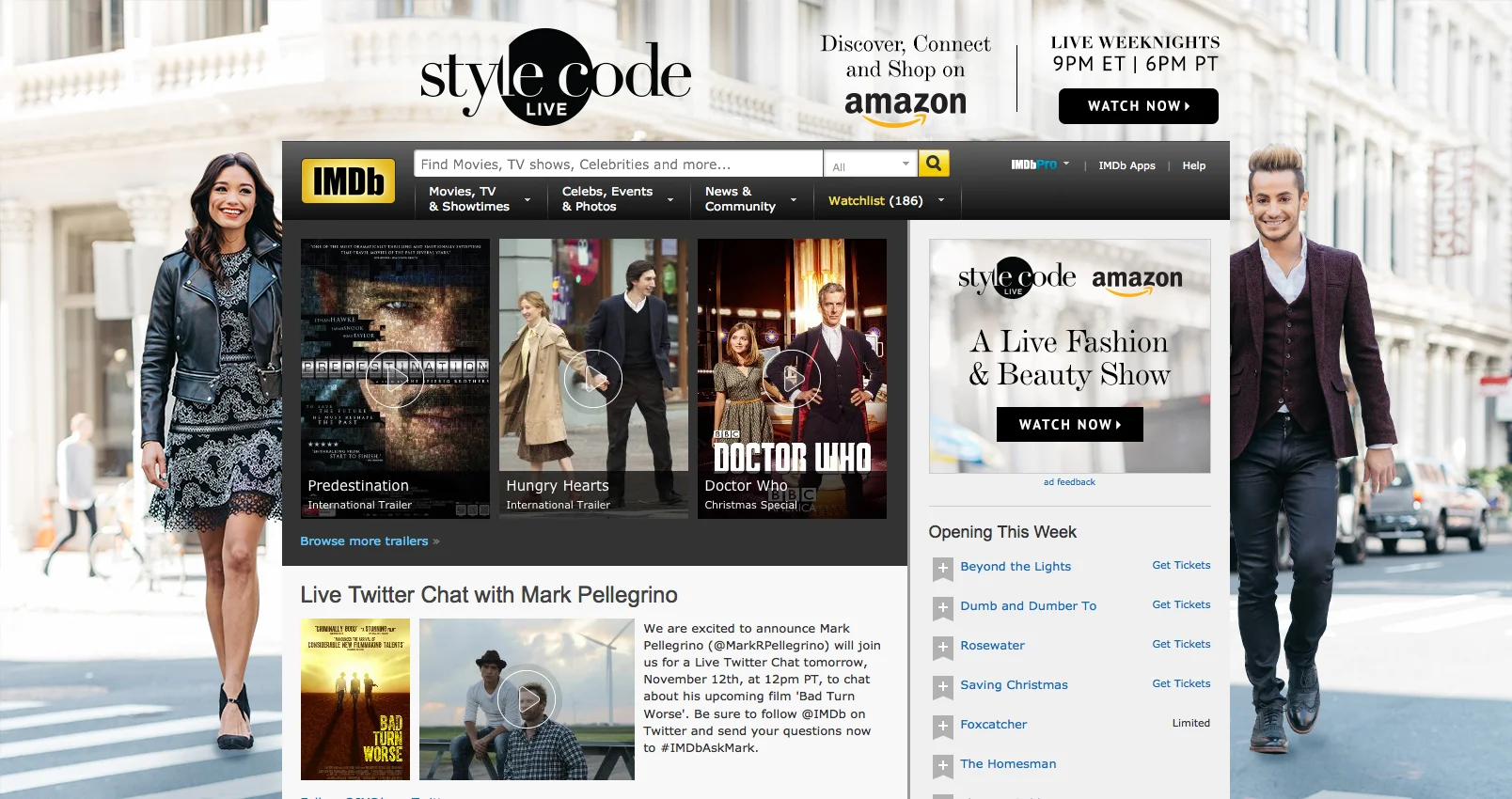Open the Rosewater title link
This screenshot has height=799, width=1512.
992,646
